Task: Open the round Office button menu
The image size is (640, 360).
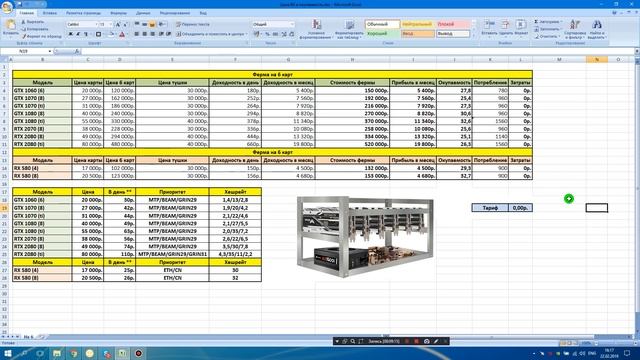Action: click(7, 8)
